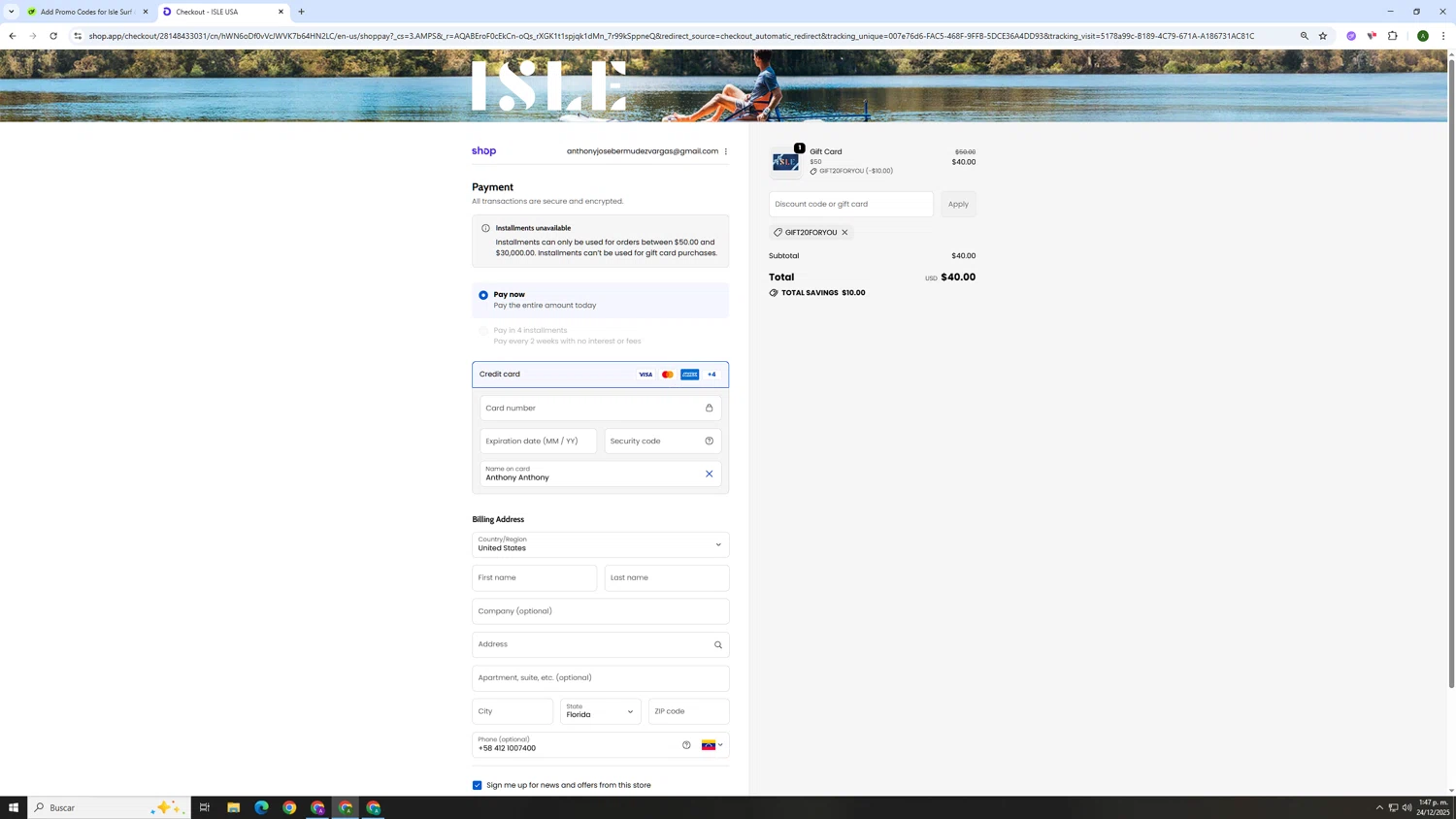Click the account email address text
This screenshot has height=819, width=1456.
[x=643, y=151]
